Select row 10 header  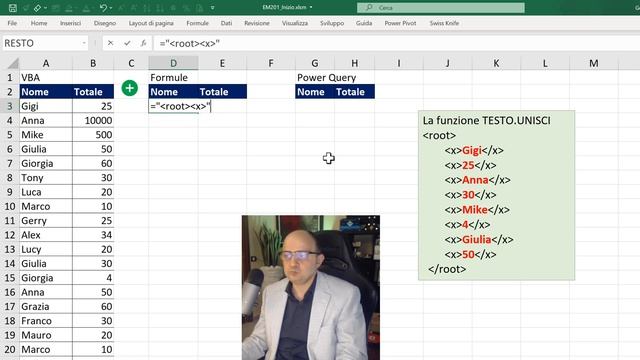click(9, 206)
